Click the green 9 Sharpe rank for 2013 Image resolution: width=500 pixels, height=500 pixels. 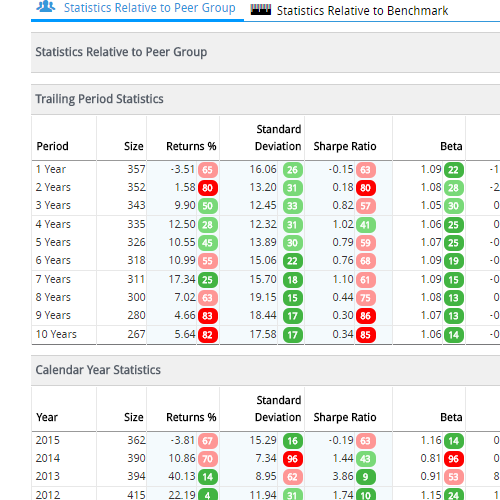point(366,477)
